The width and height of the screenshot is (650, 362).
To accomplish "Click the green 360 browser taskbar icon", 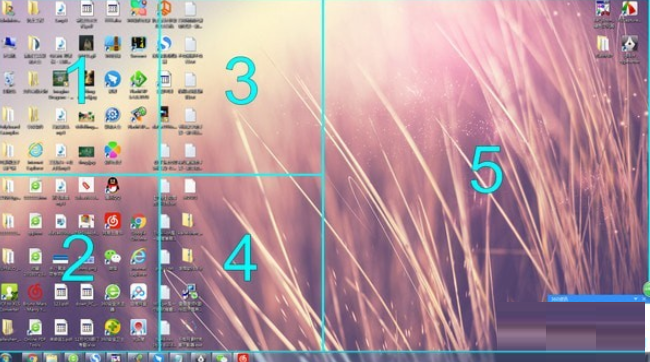I will click(73, 358).
